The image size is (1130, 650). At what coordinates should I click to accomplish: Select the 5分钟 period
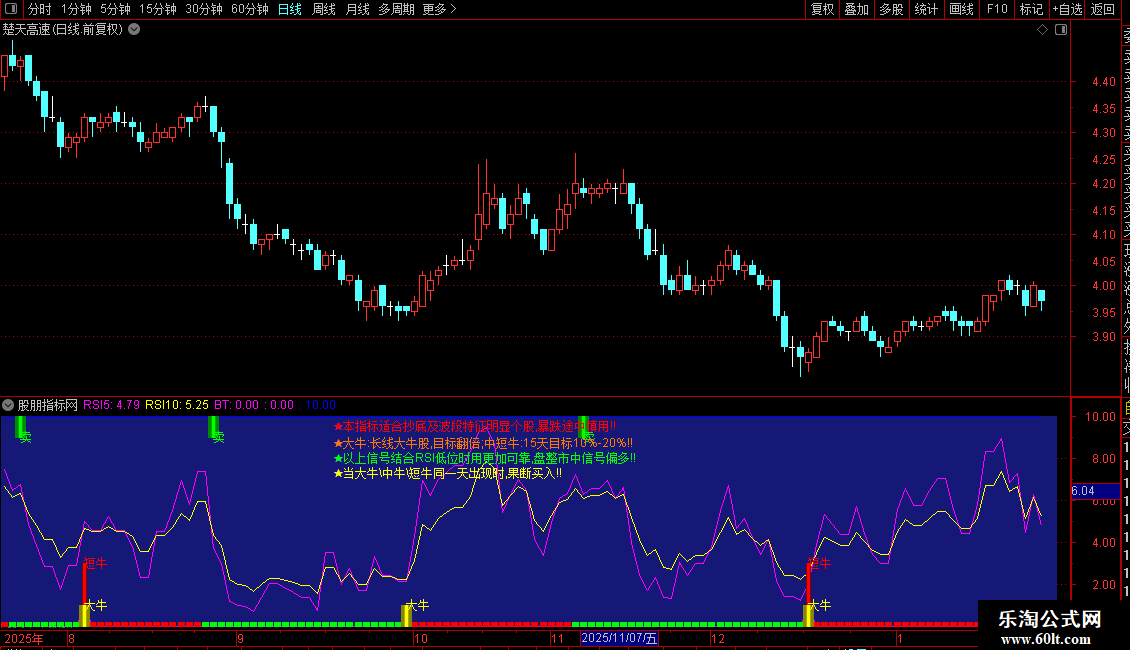click(x=115, y=9)
